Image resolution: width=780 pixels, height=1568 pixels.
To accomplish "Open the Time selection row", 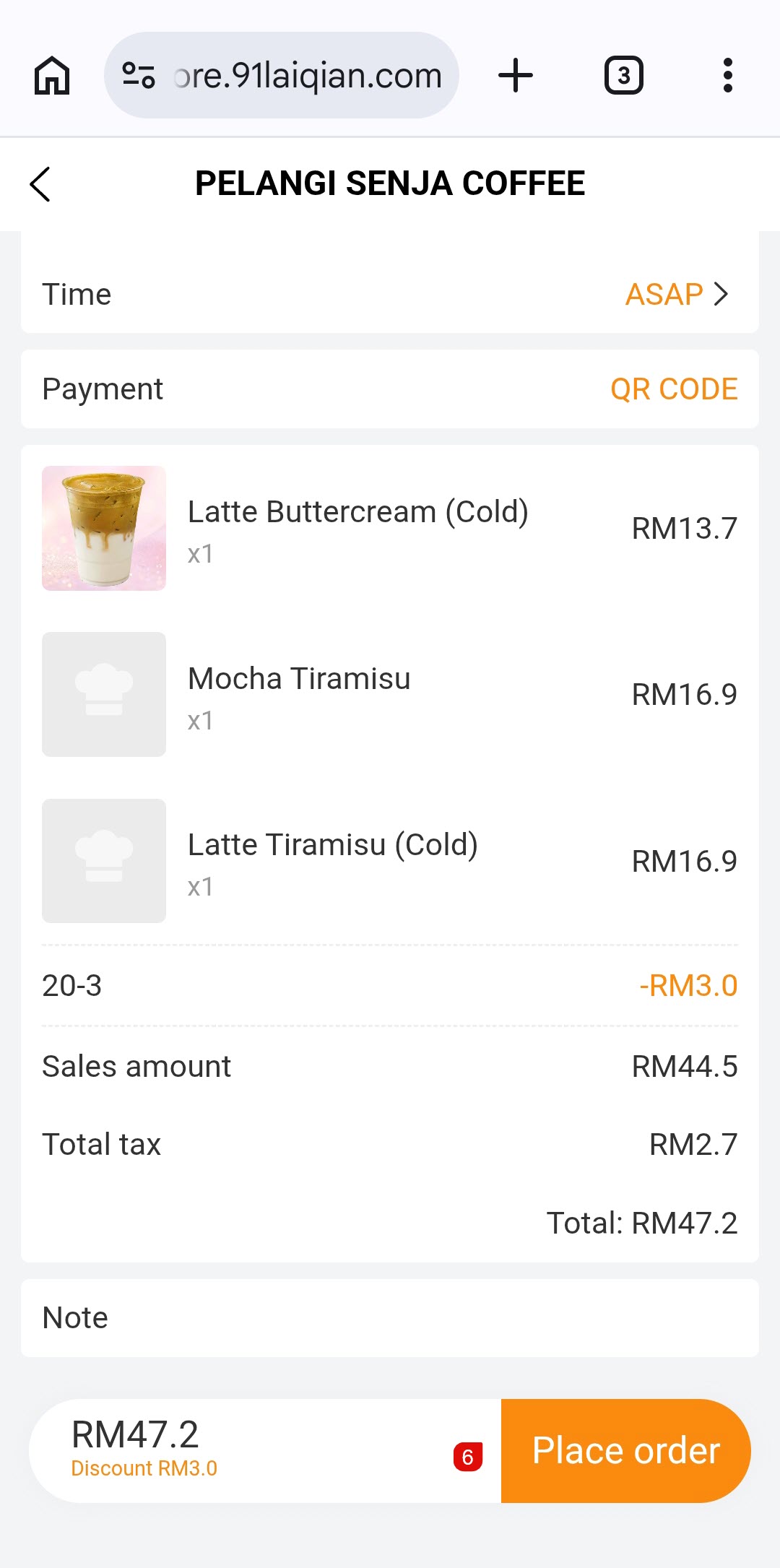I will [390, 295].
